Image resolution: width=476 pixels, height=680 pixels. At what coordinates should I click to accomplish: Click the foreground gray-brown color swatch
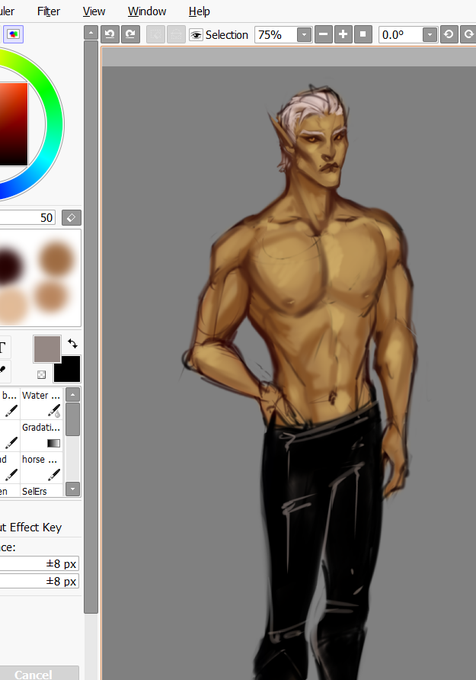47,349
